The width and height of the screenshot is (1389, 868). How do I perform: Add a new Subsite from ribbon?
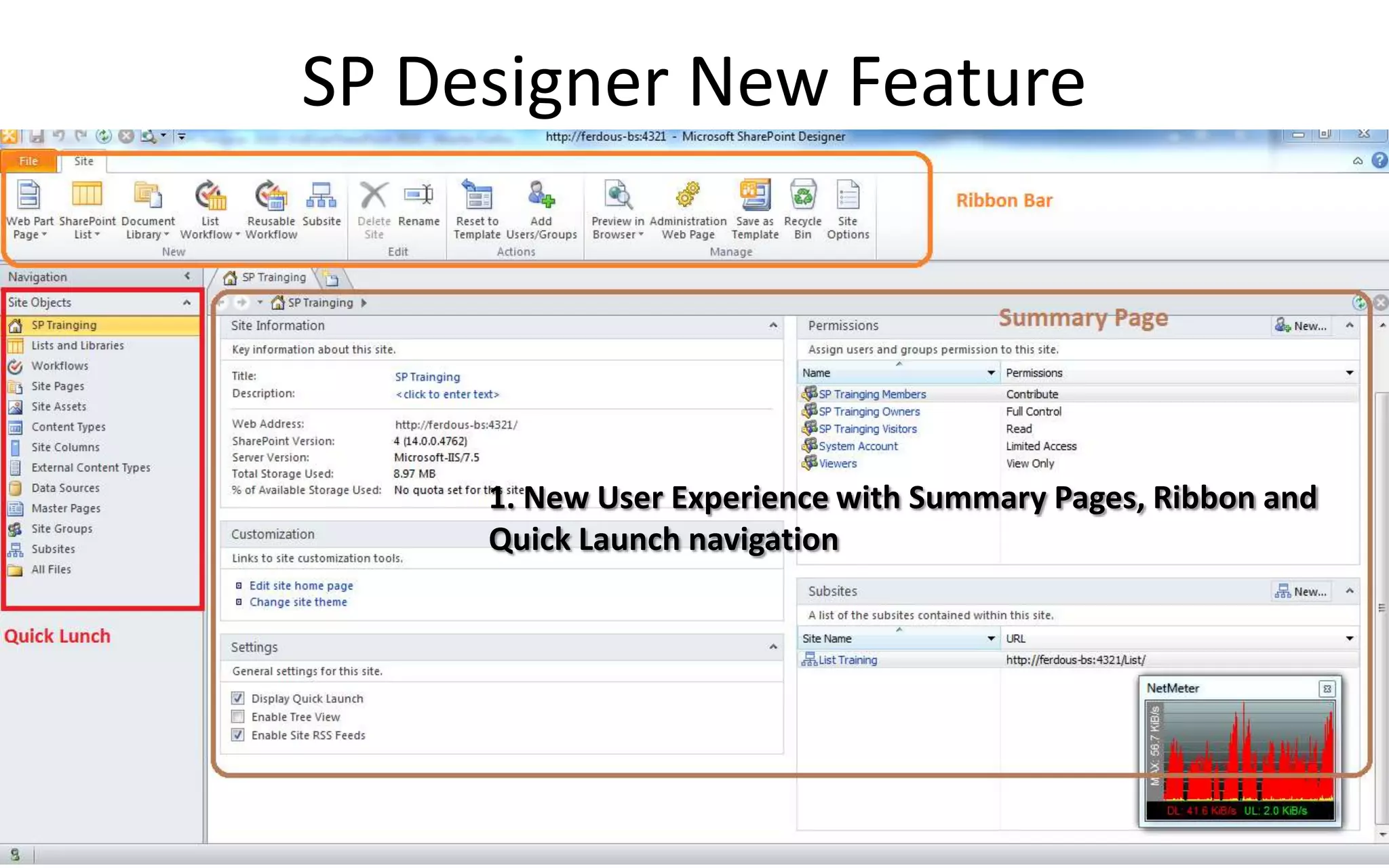321,203
